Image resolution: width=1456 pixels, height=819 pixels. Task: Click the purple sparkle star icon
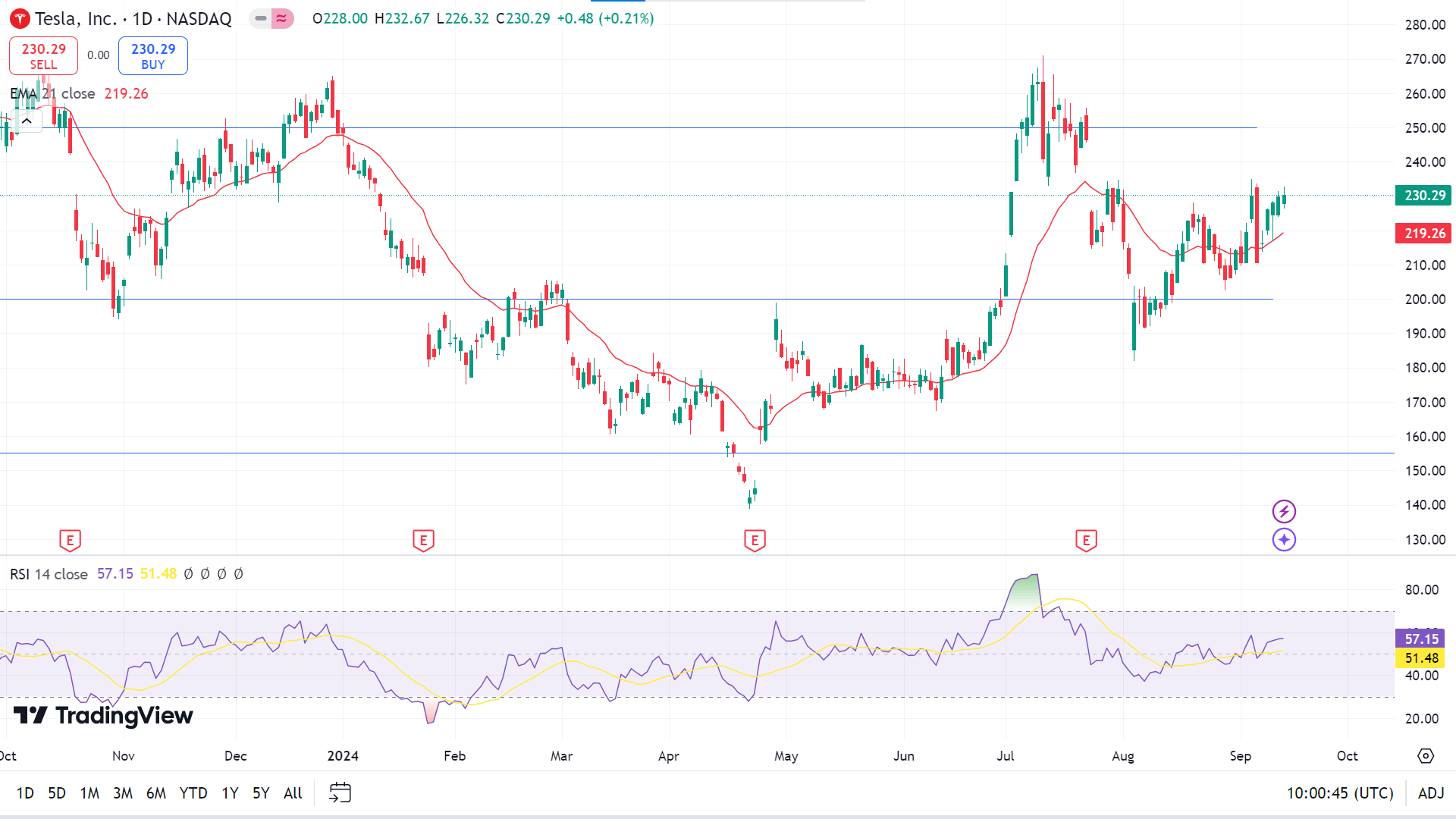point(1284,540)
